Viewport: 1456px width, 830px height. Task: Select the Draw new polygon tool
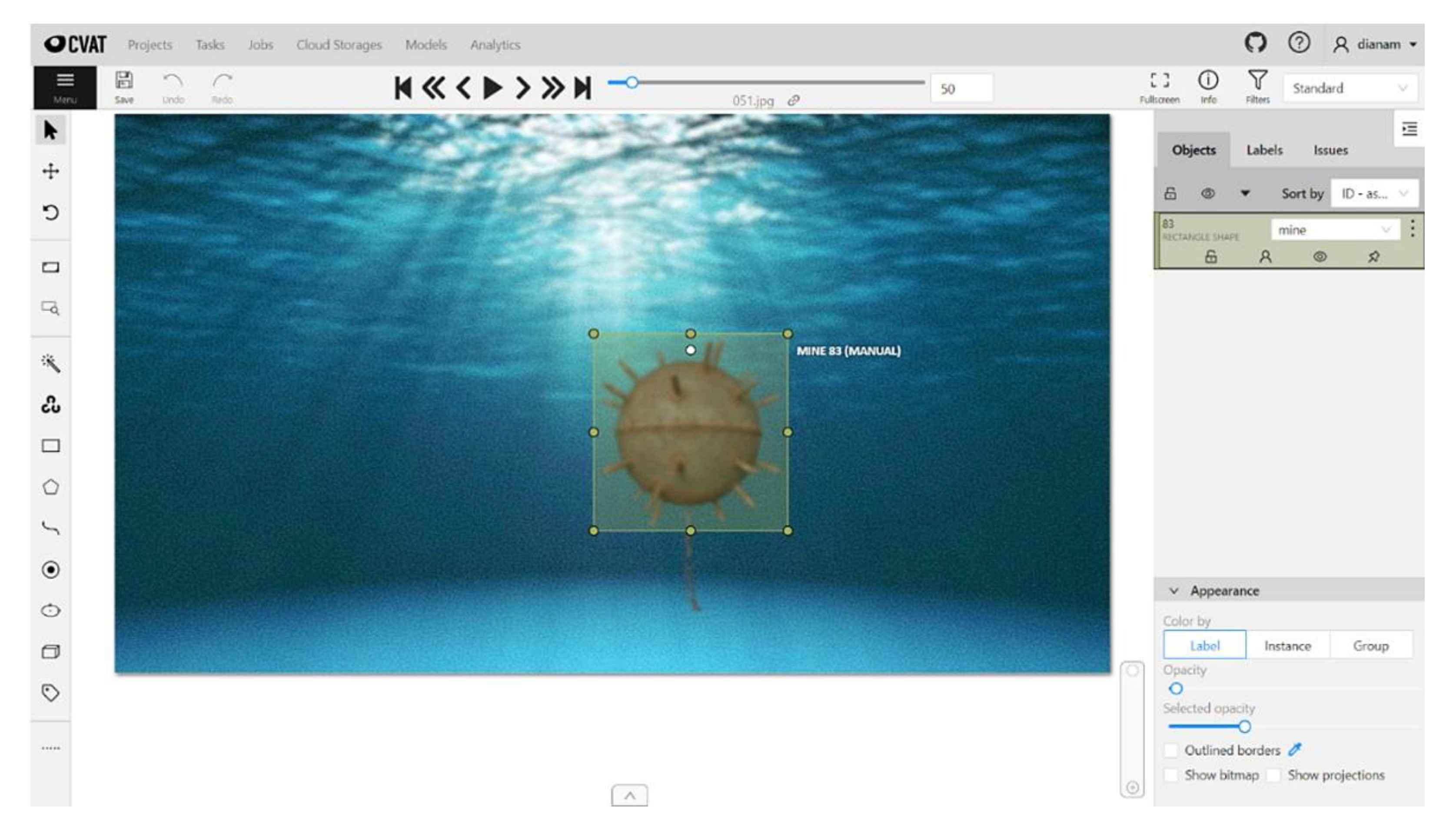click(50, 487)
